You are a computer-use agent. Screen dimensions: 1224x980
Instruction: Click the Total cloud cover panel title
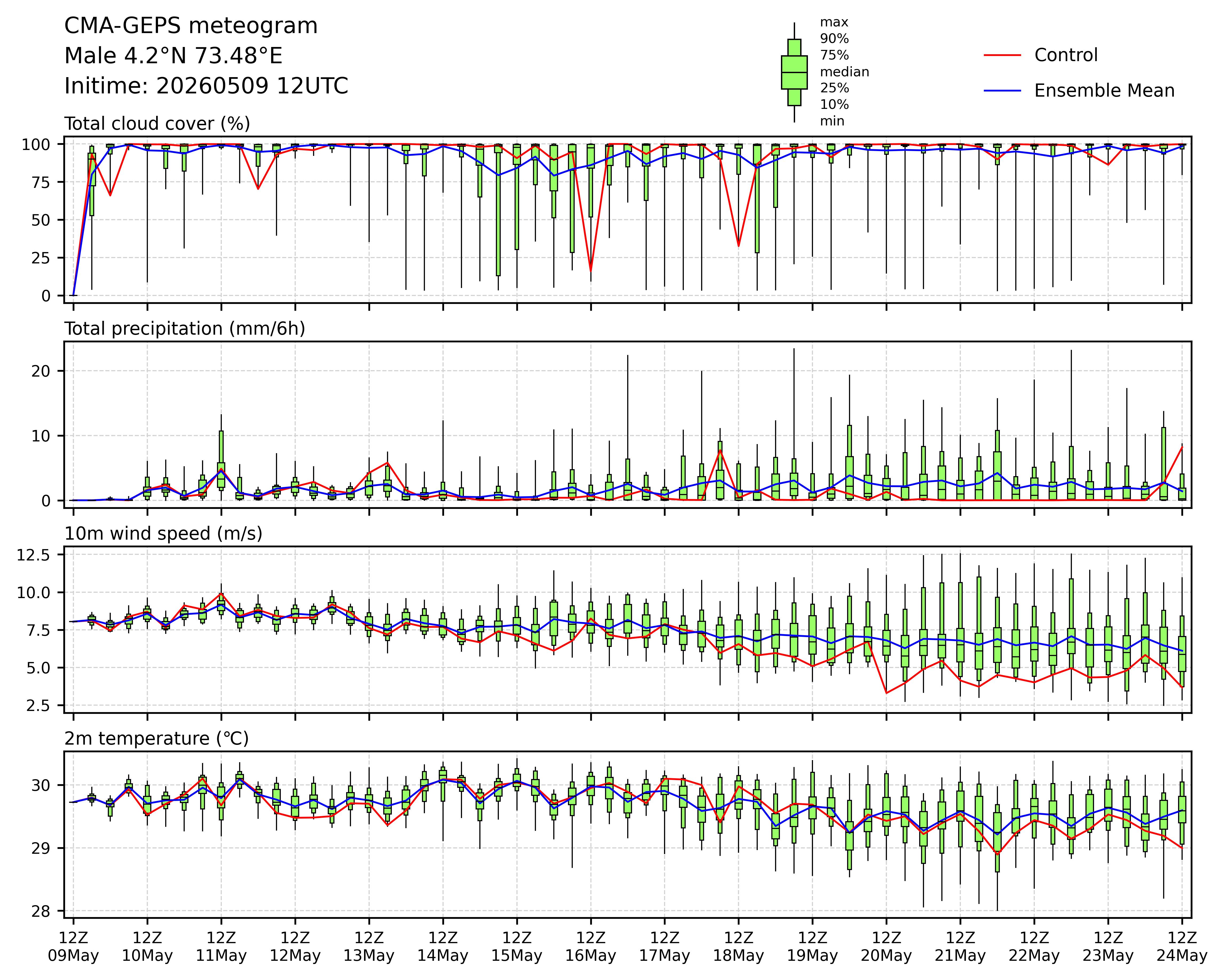coord(157,124)
